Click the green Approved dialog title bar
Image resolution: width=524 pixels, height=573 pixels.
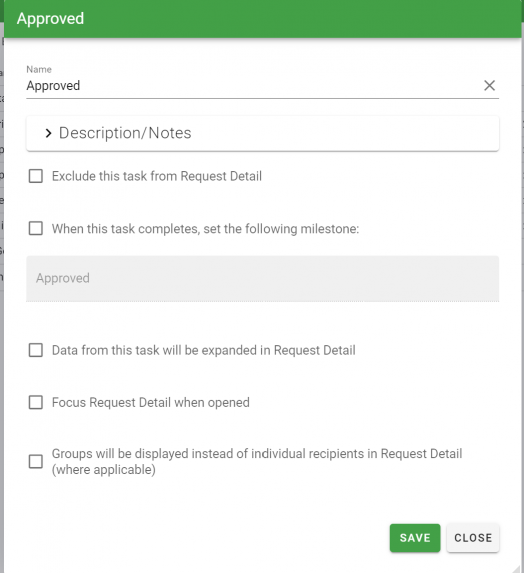[x=262, y=19]
